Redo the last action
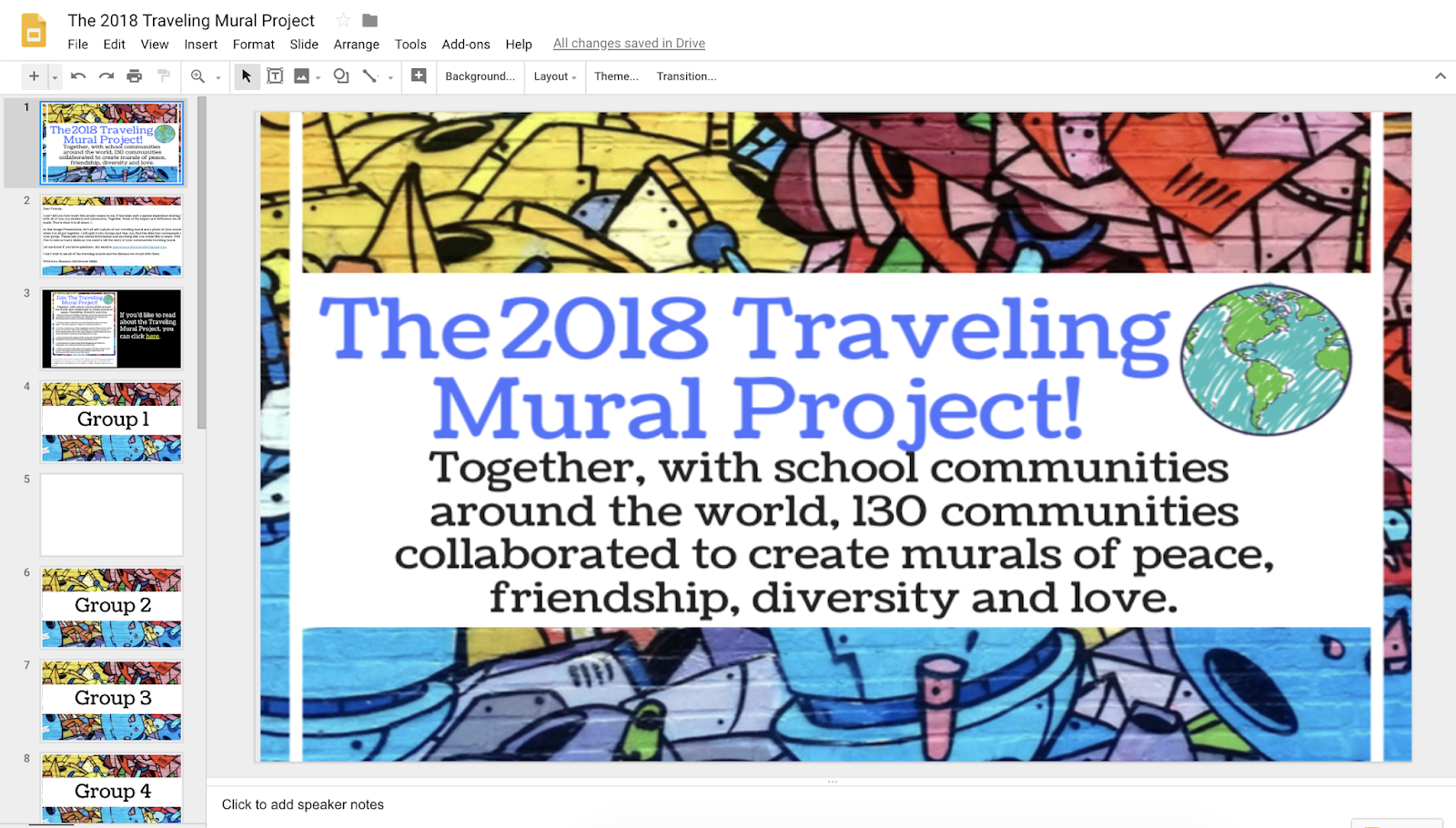Image resolution: width=1456 pixels, height=828 pixels. click(x=106, y=76)
